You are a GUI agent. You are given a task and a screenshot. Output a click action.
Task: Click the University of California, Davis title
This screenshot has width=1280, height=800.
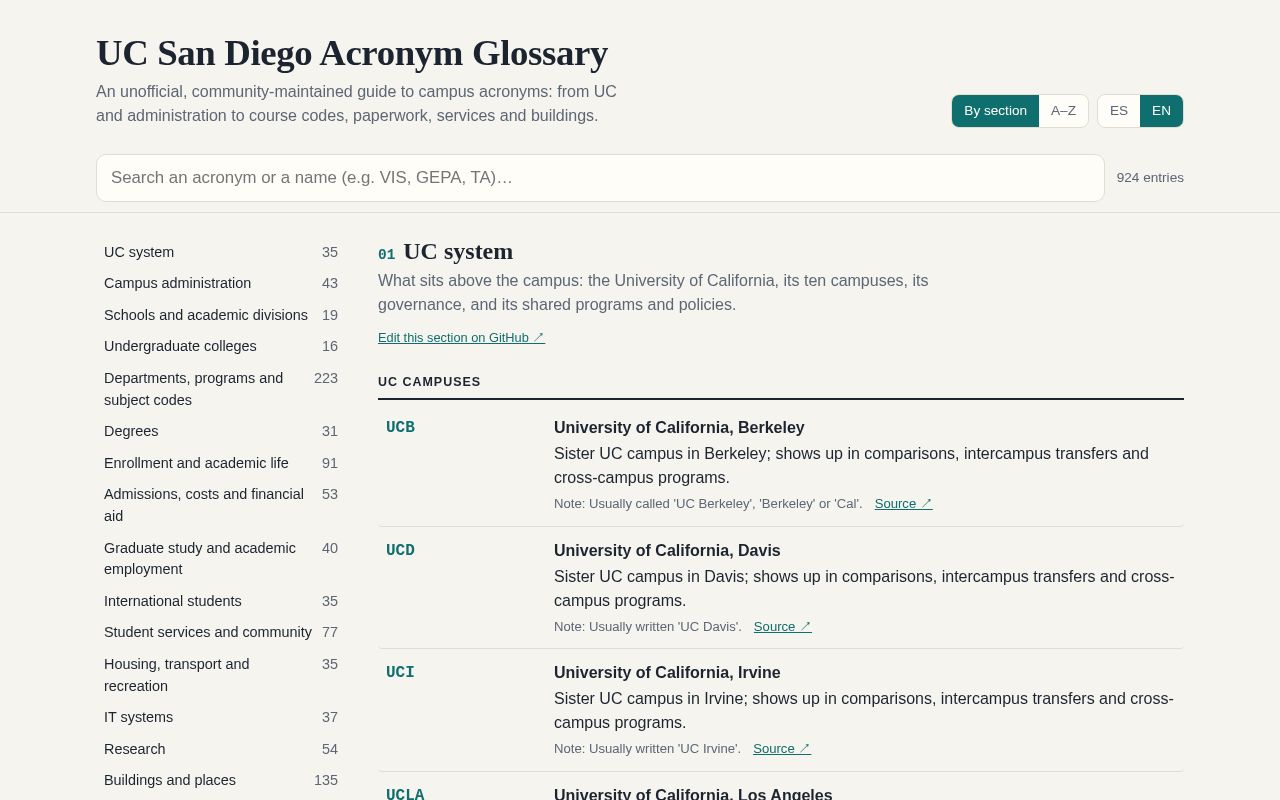tap(667, 551)
